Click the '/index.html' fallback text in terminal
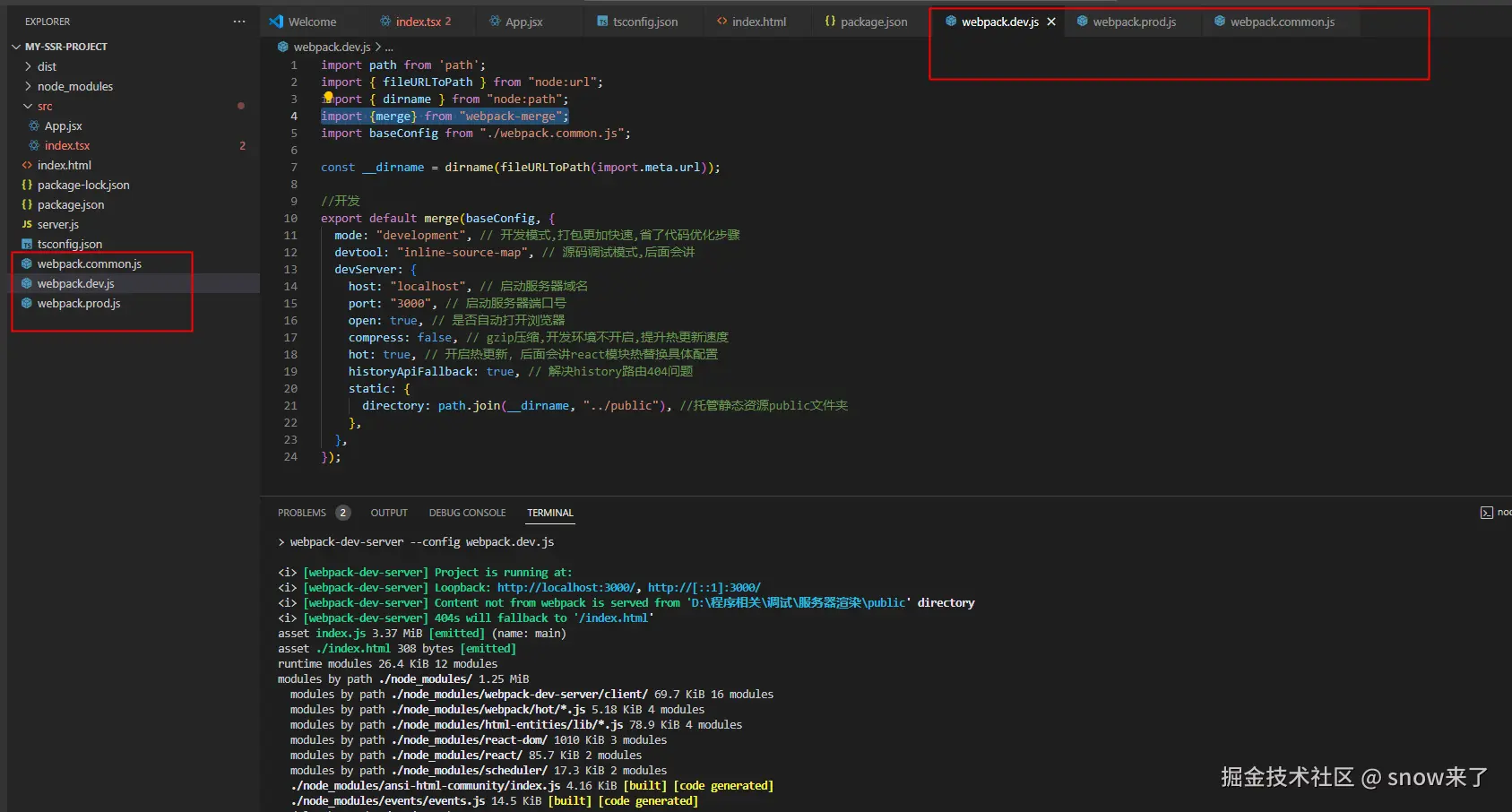 pos(614,618)
